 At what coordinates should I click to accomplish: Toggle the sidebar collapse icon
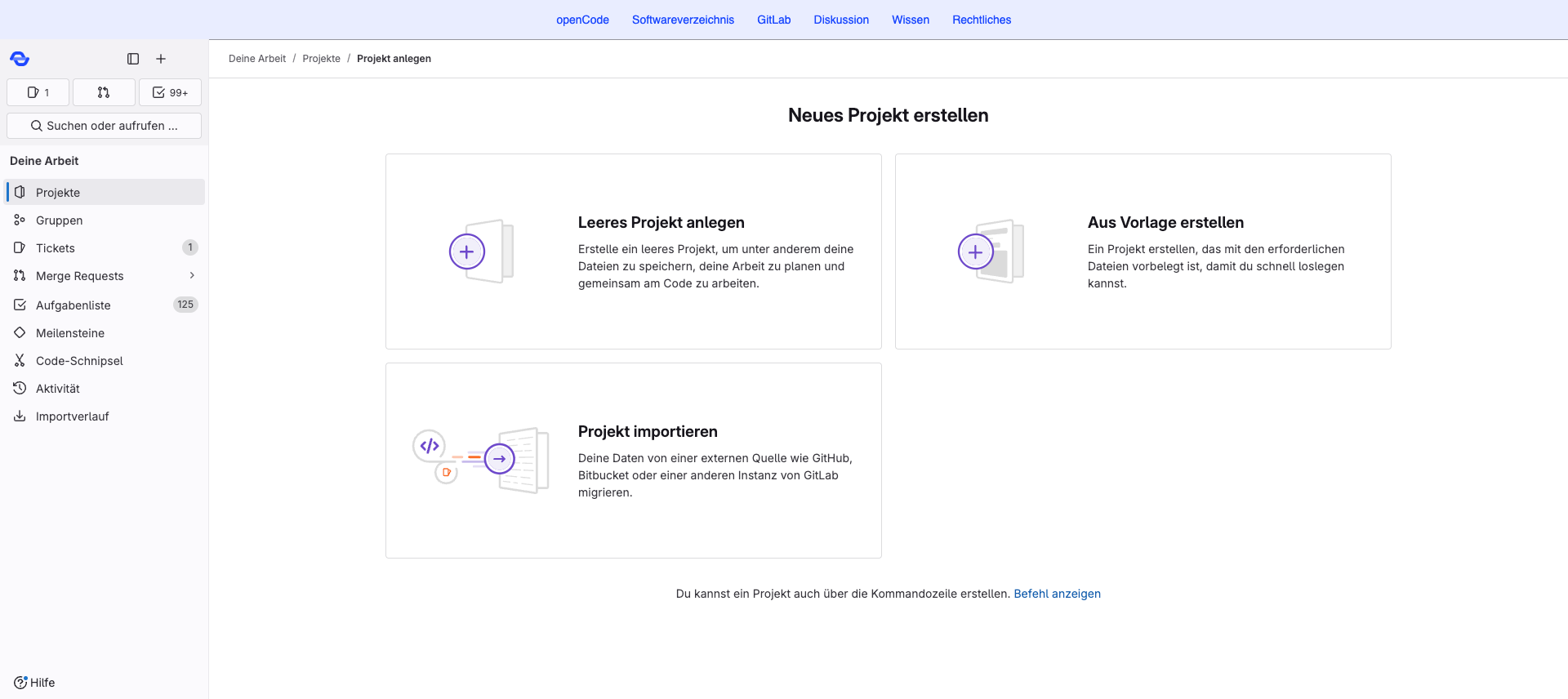pos(133,59)
